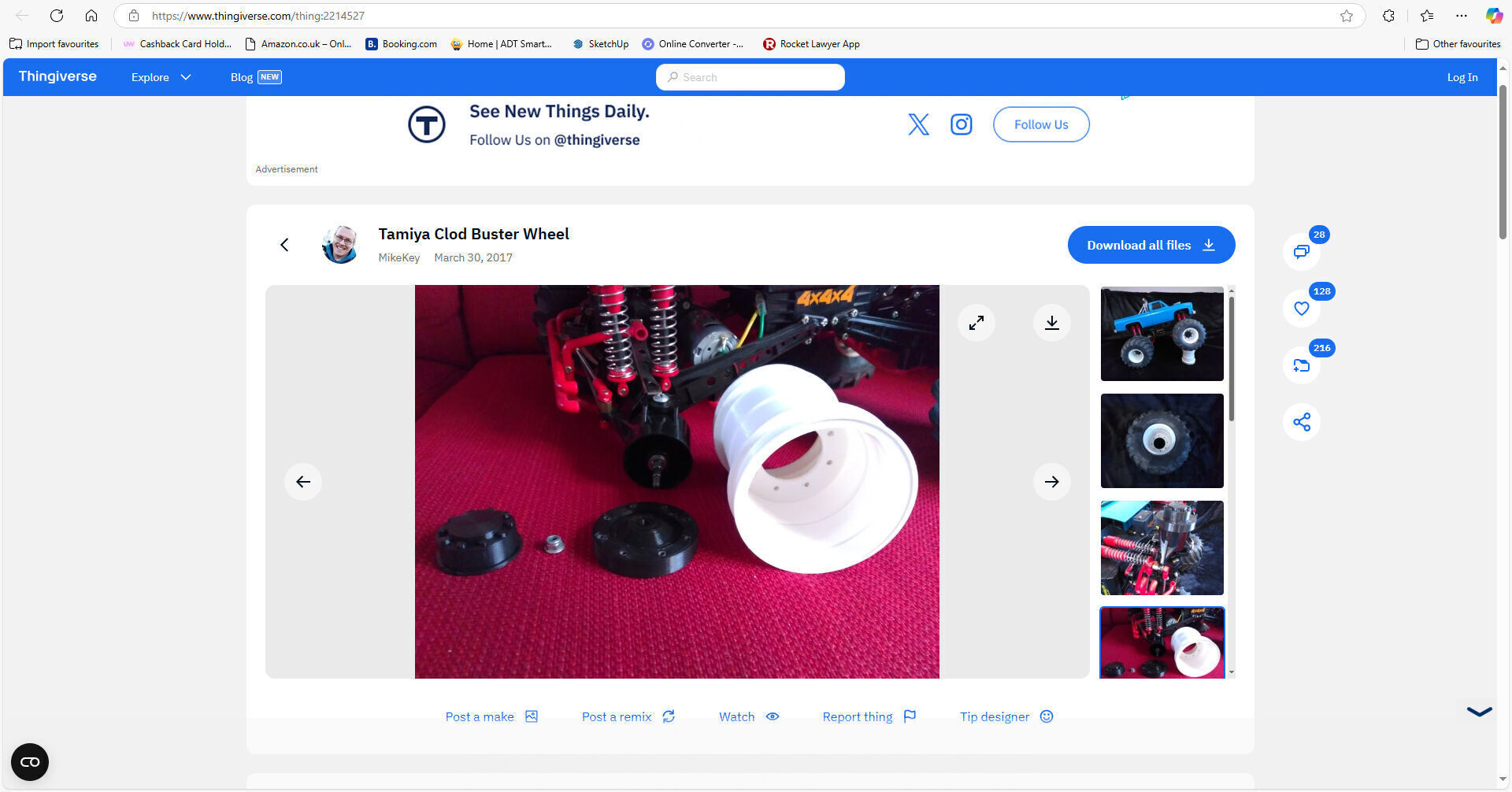Download the current image
The height and width of the screenshot is (792, 1512).
click(x=1052, y=323)
